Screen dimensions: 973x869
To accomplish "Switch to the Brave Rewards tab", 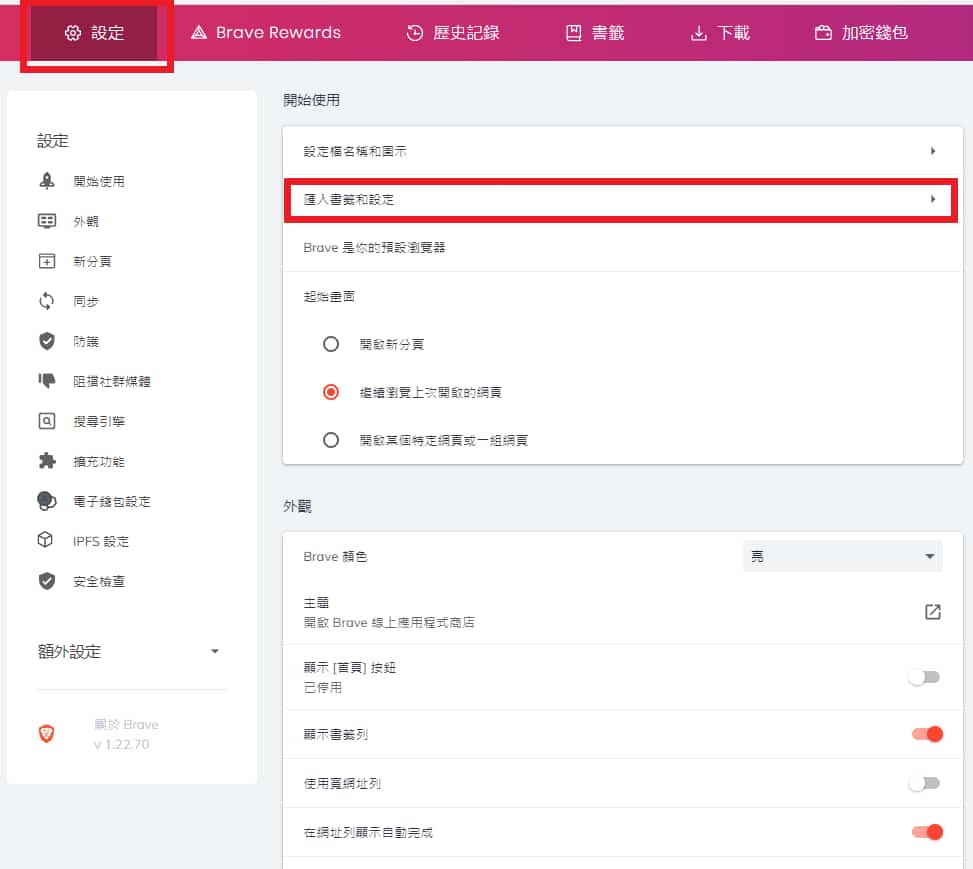I will (x=265, y=33).
